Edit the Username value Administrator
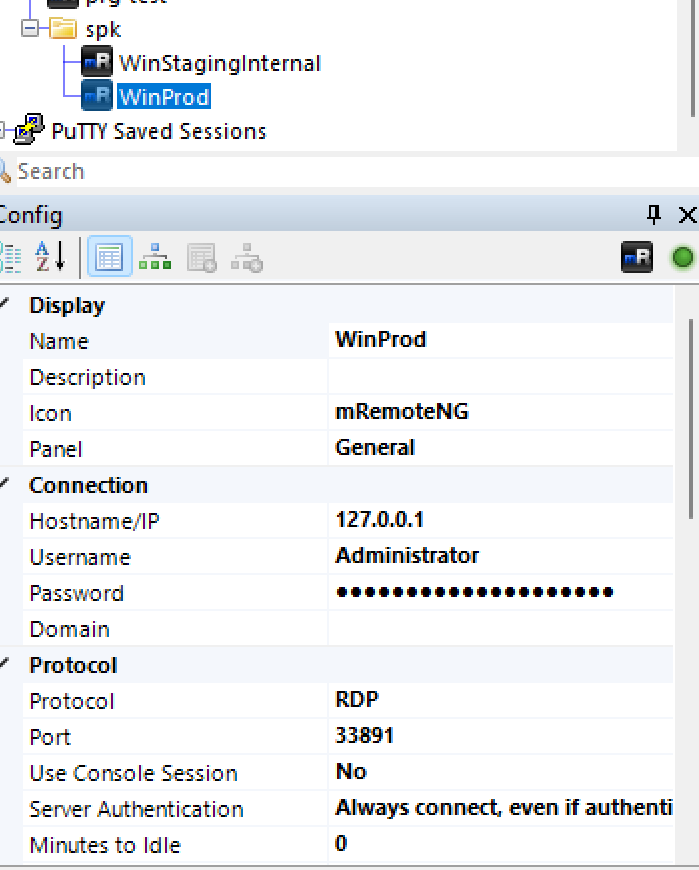This screenshot has height=870, width=699. click(501, 556)
